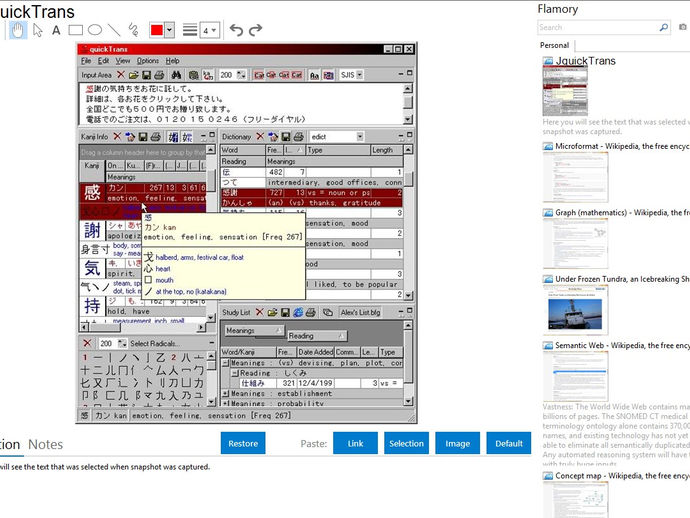This screenshot has height=518, width=690.
Task: Click the Image paste button
Action: tap(457, 443)
